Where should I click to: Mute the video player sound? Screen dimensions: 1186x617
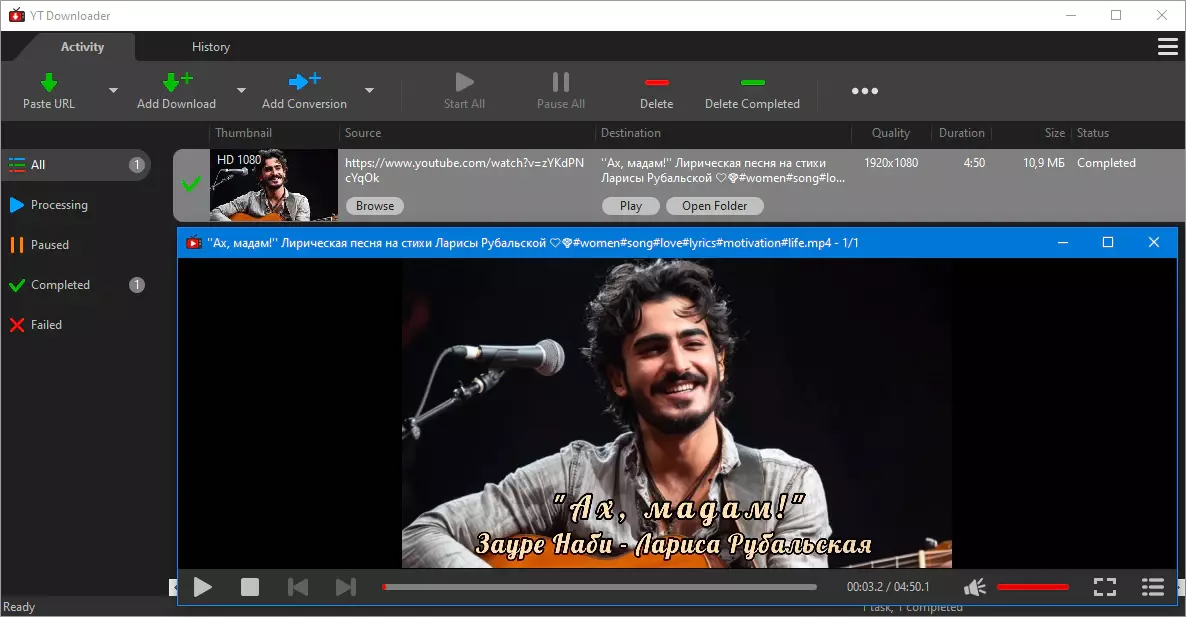[x=975, y=587]
